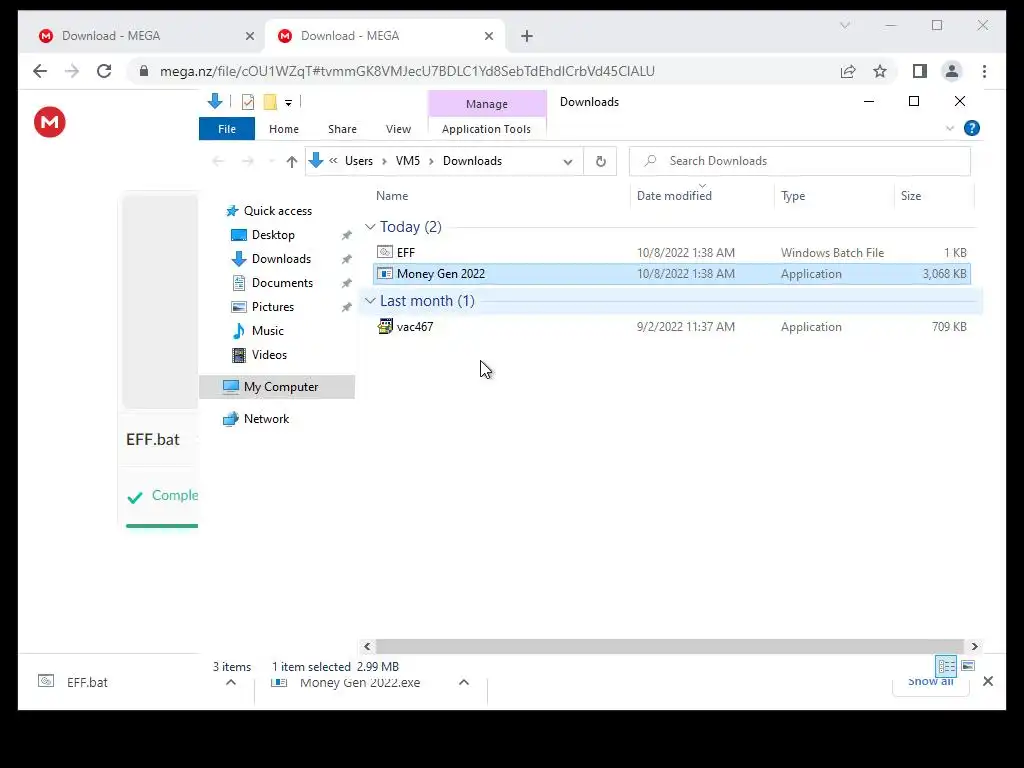The width and height of the screenshot is (1024, 768).
Task: Open the Home ribbon tab
Action: 283,129
